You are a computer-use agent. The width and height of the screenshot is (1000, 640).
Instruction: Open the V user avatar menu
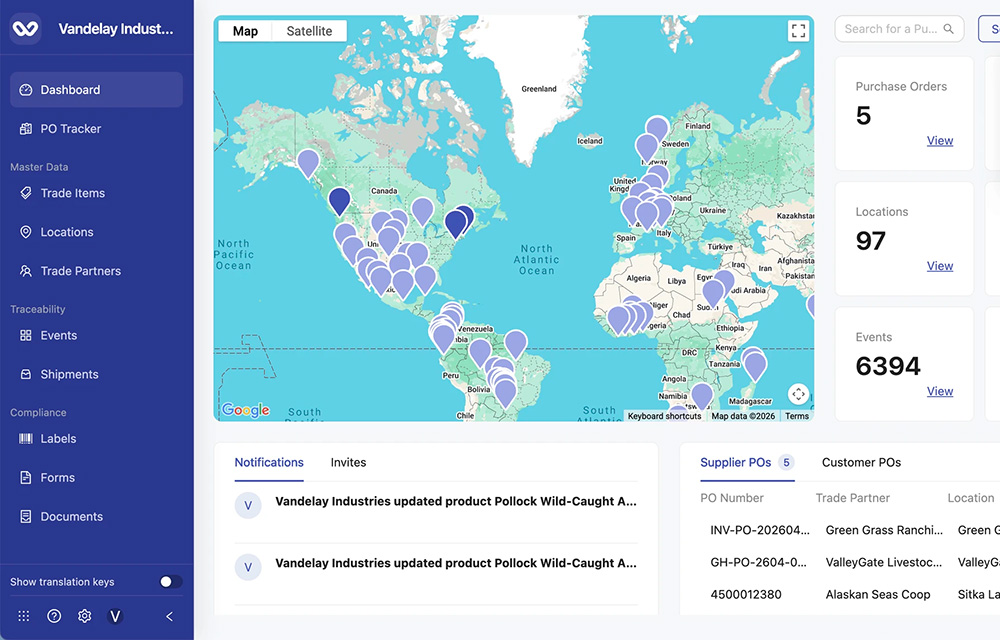tap(115, 616)
